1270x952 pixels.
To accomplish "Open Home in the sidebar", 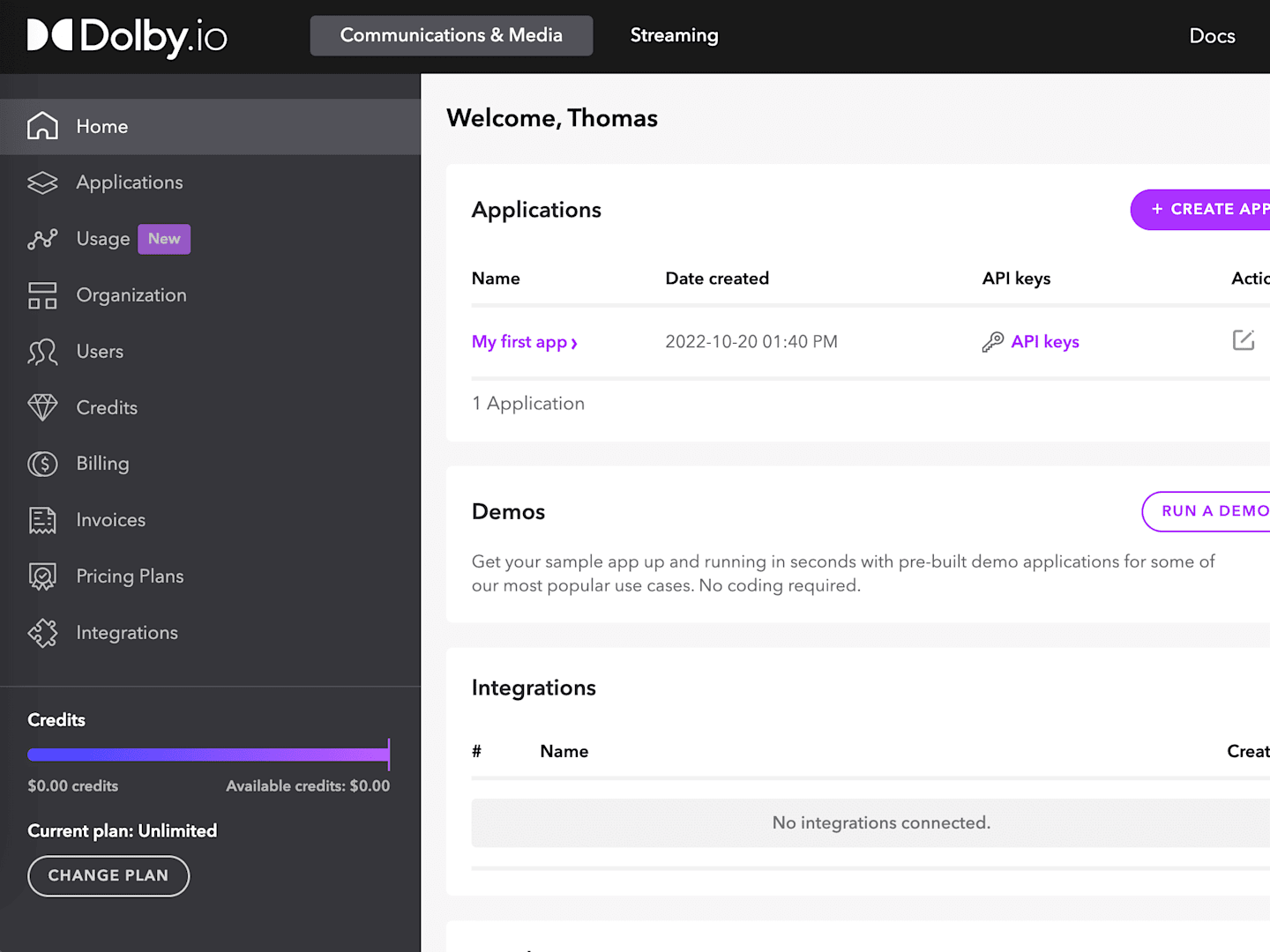I will point(210,126).
